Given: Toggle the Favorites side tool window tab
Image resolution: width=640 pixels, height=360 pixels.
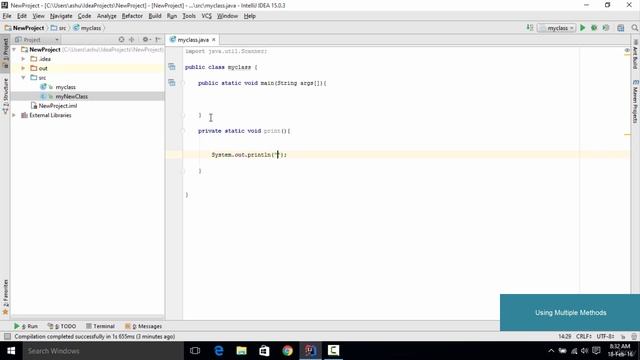Looking at the screenshot, I should point(5,297).
